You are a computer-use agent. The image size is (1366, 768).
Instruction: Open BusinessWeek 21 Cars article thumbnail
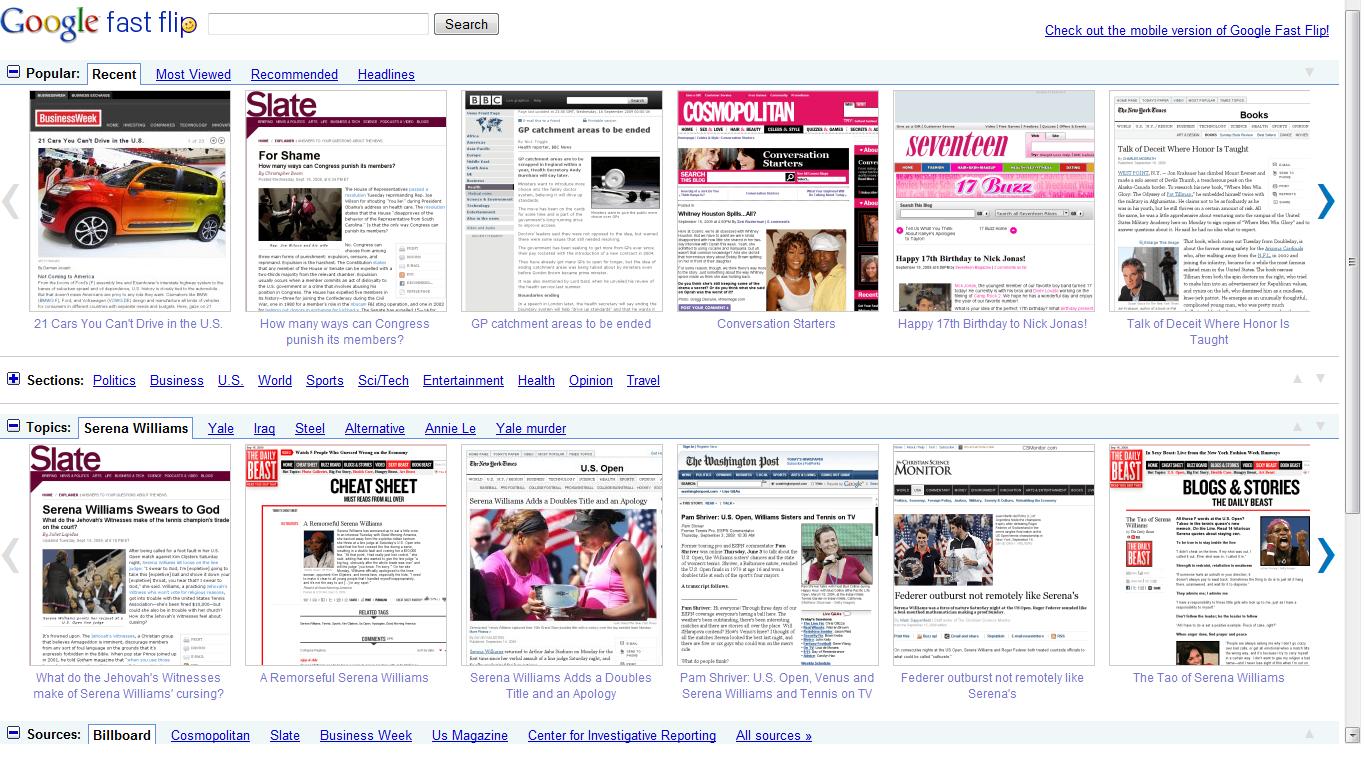point(130,201)
